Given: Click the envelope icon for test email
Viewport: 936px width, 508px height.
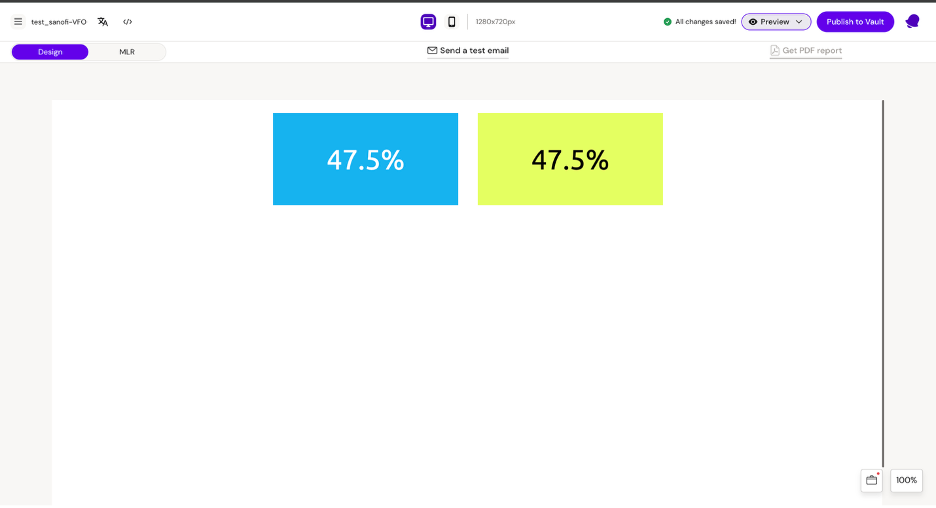Looking at the screenshot, I should click(432, 50).
